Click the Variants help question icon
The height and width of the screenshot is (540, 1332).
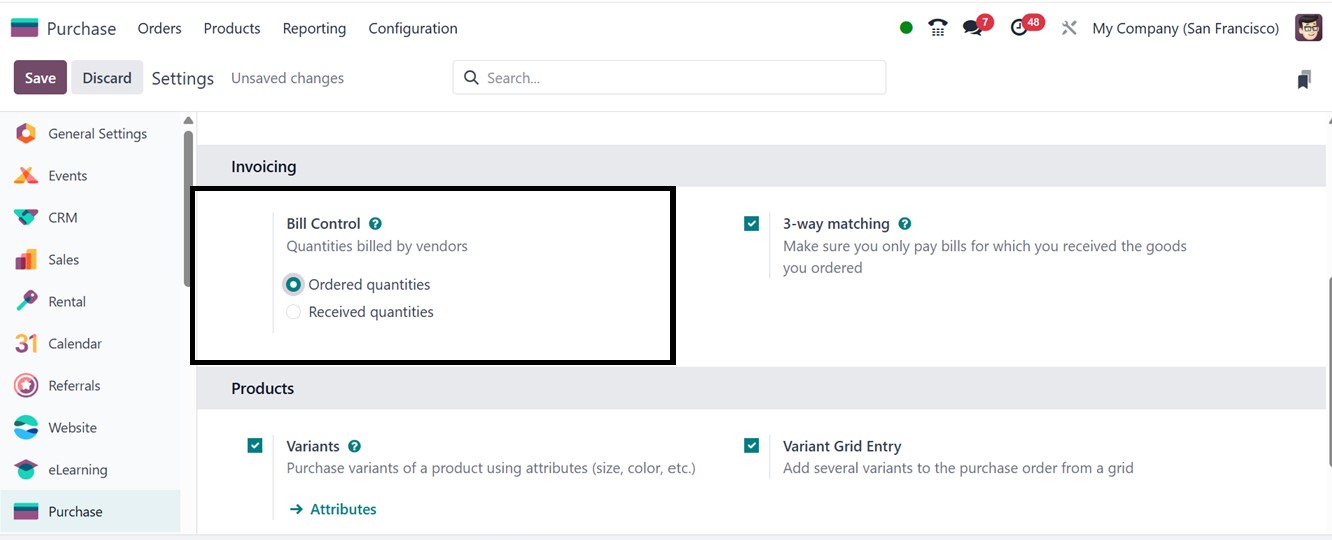tap(354, 446)
